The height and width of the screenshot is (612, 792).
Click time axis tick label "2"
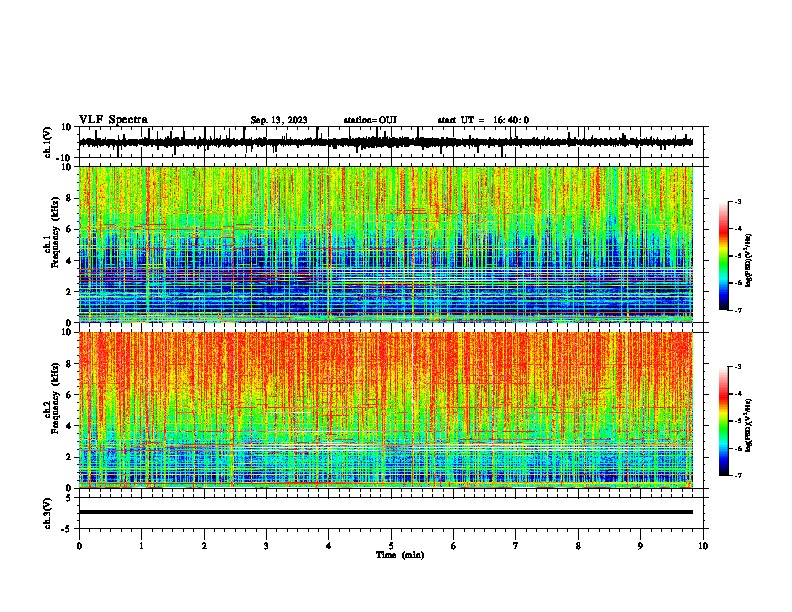point(204,546)
